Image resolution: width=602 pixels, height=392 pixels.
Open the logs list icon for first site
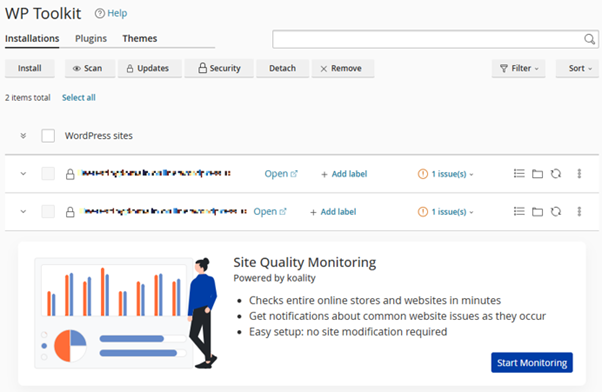pos(519,174)
